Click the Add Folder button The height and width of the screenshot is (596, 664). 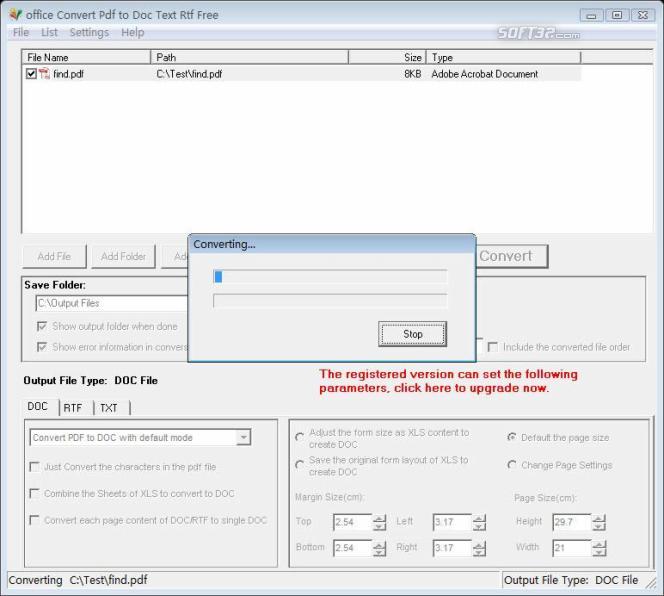(x=123, y=256)
